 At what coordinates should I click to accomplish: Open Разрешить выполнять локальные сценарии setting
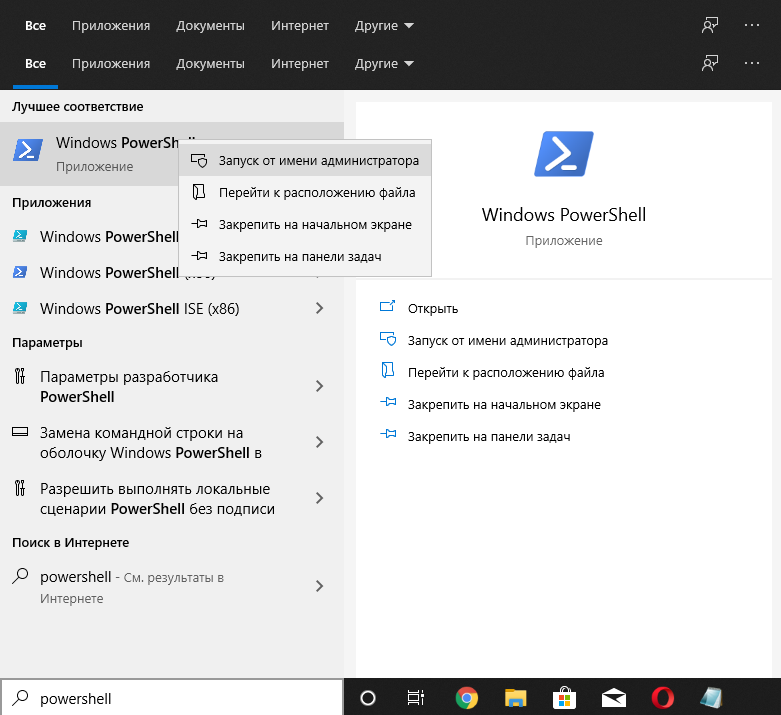click(x=172, y=498)
